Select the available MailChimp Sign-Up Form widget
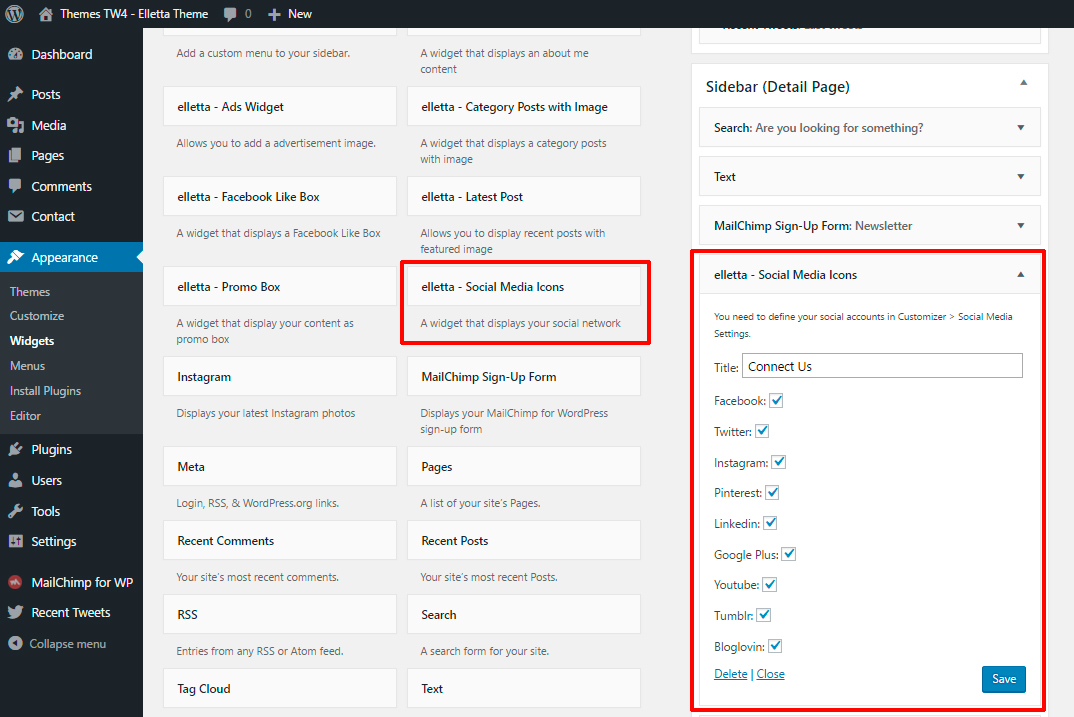The width and height of the screenshot is (1074, 717). tap(524, 377)
